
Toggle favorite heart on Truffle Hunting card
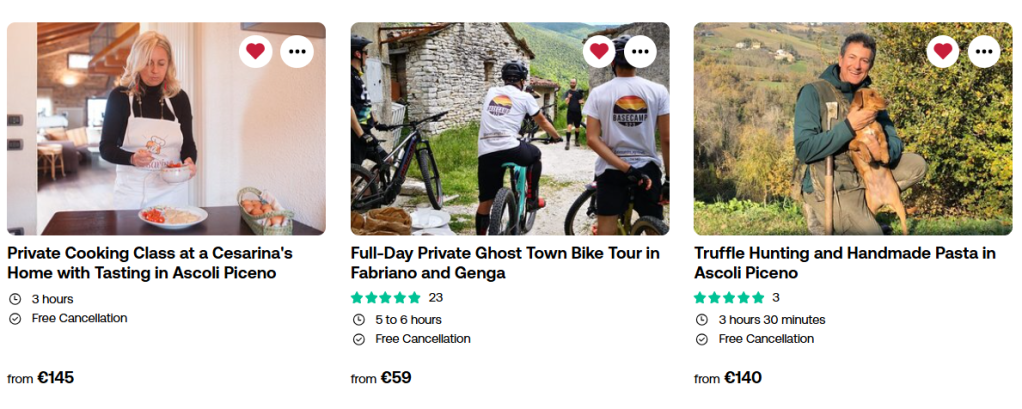point(942,51)
